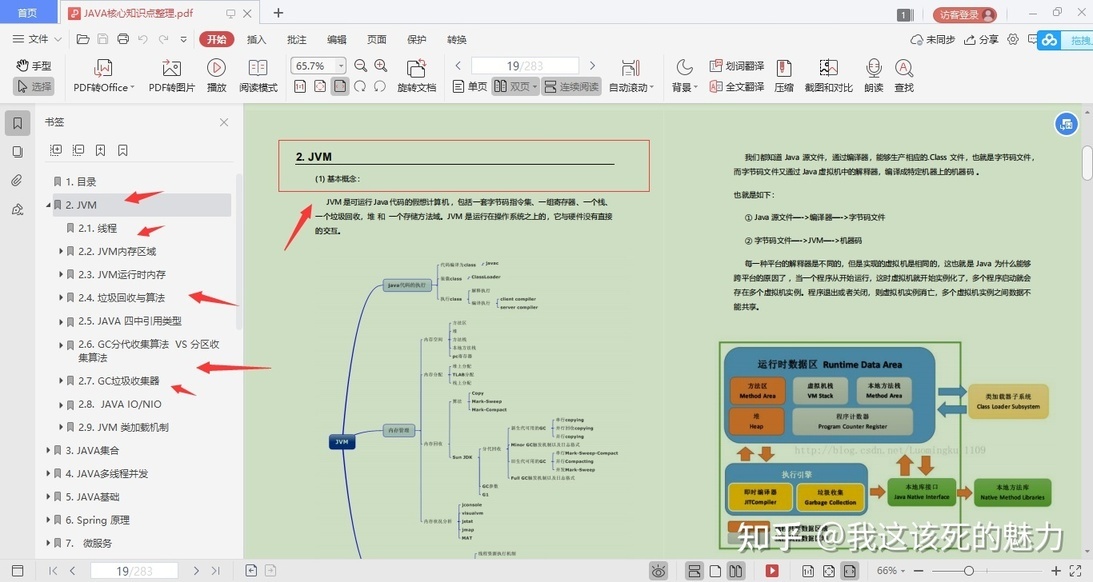Expand the 6. Spring 原理 bookmark
Image resolution: width=1093 pixels, height=582 pixels.
point(48,520)
